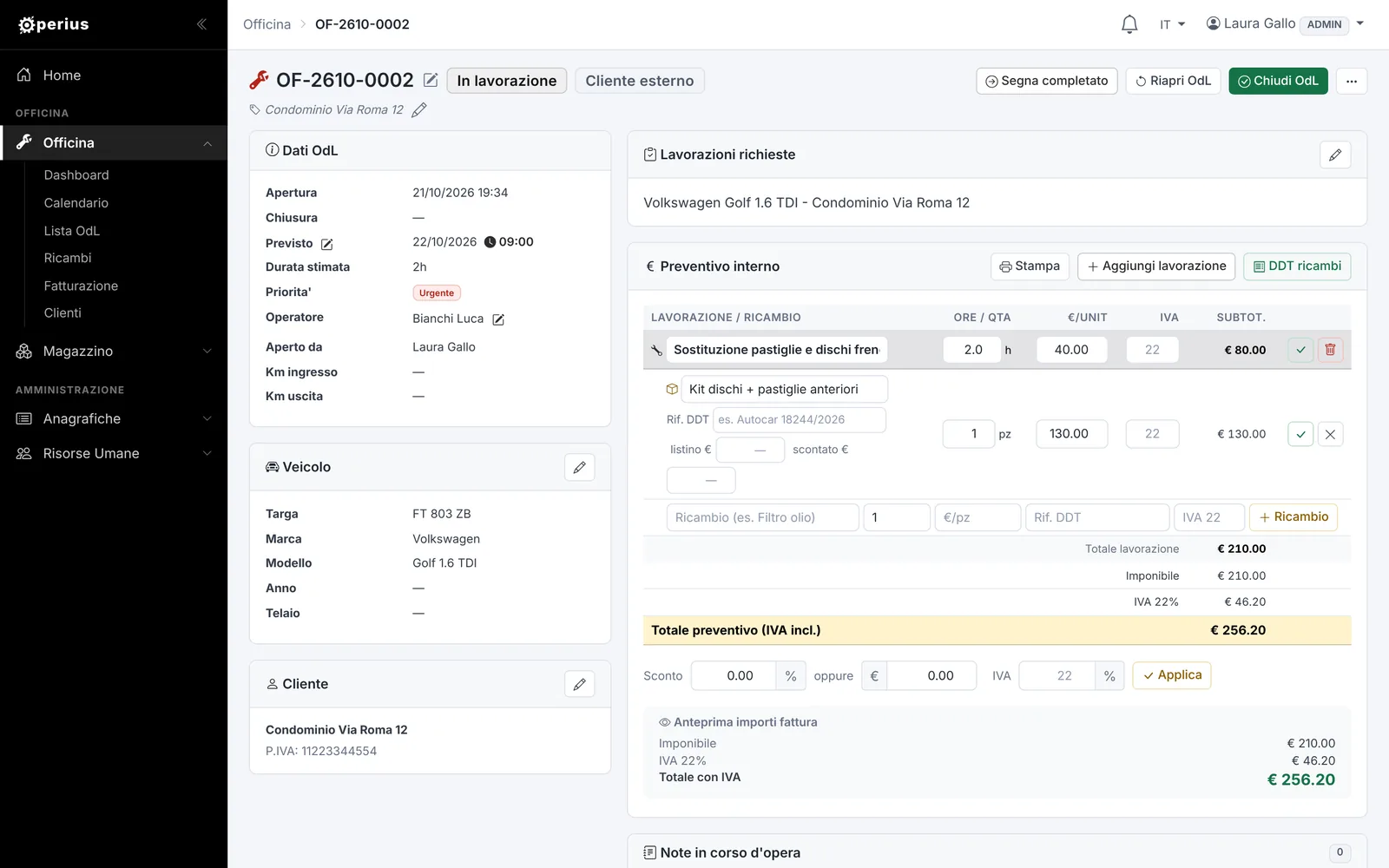
Task: Click the Sconto euro amount field
Action: (x=931, y=676)
